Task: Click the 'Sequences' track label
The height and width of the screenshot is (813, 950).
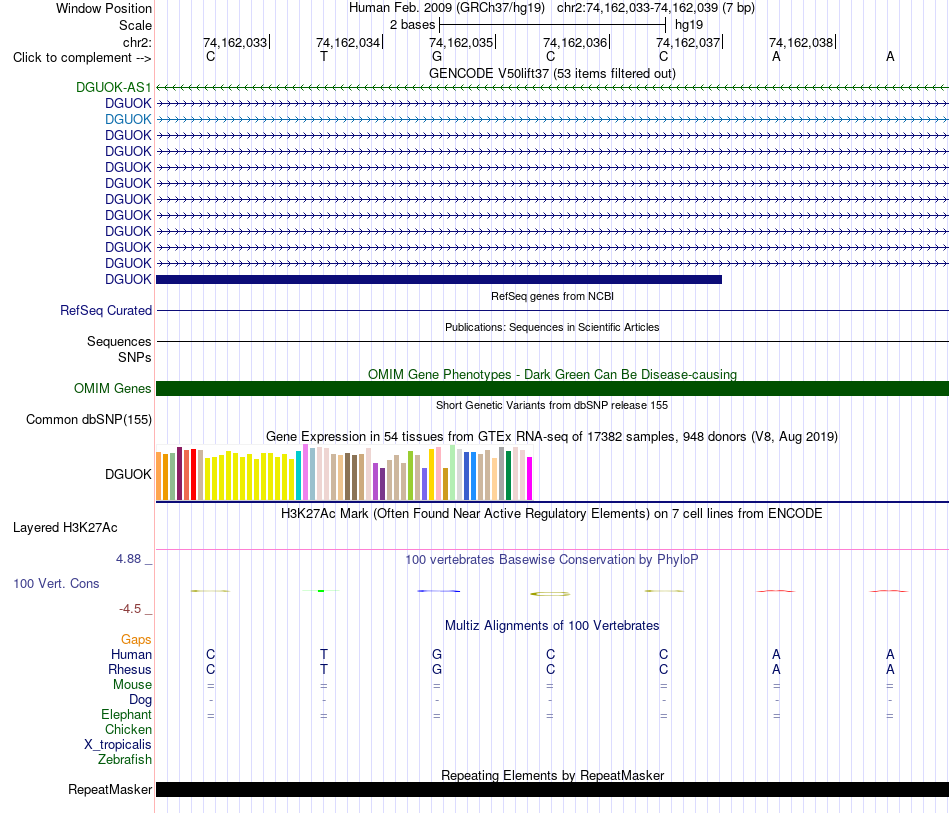Action: pyautogui.click(x=119, y=342)
